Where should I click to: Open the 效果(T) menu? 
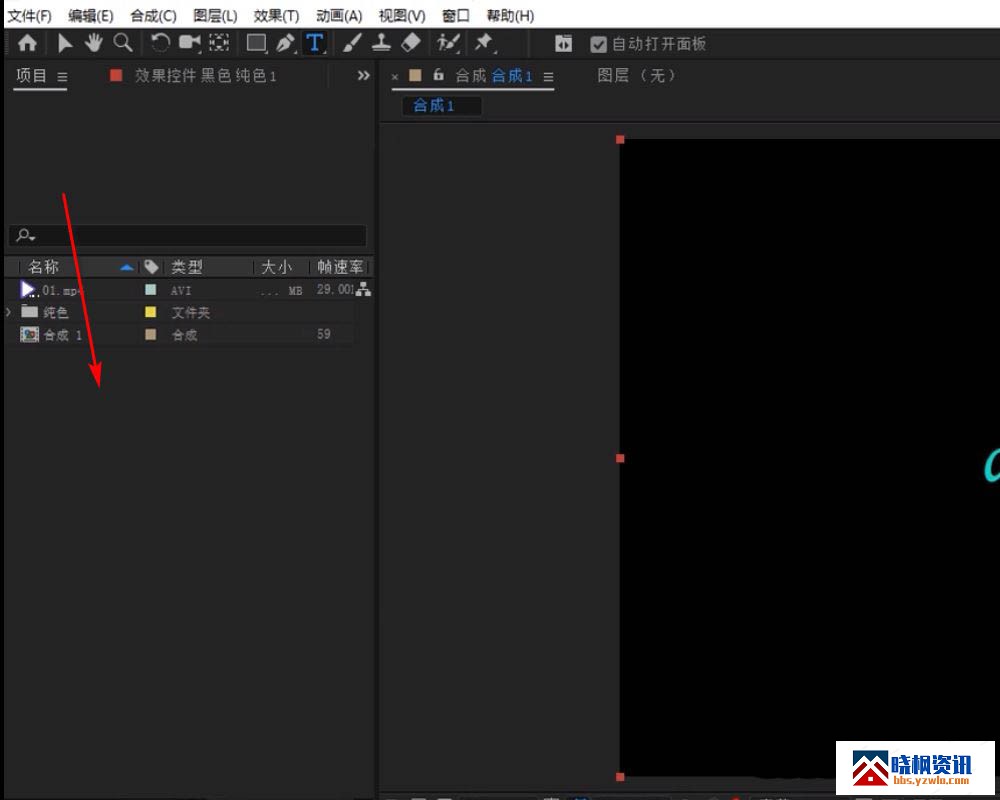point(276,15)
